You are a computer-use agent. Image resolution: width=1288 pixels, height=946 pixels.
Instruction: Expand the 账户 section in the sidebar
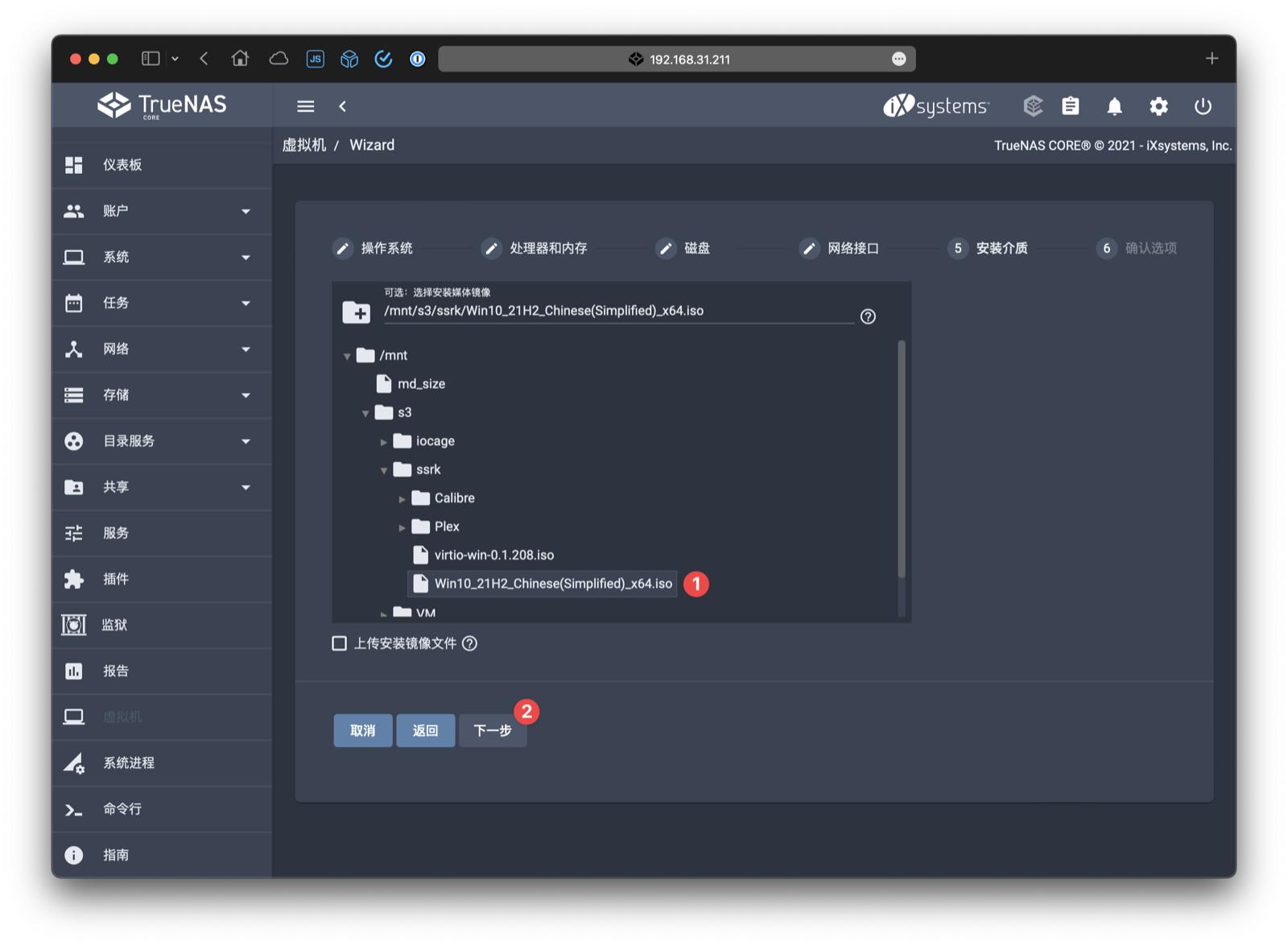pos(246,211)
